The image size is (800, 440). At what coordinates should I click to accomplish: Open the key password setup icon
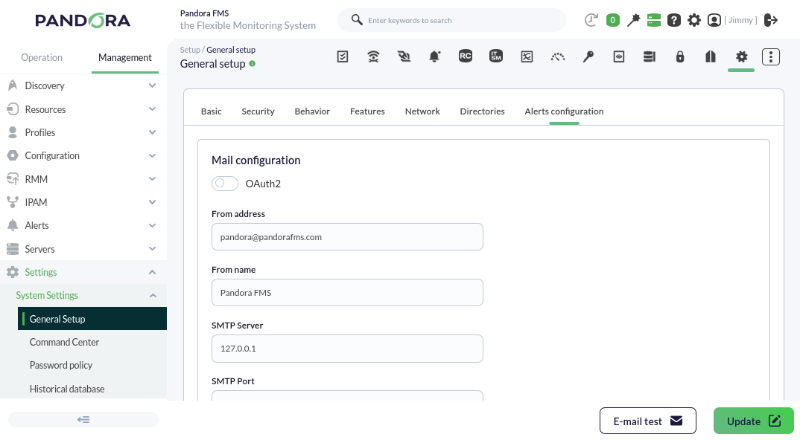coord(588,57)
